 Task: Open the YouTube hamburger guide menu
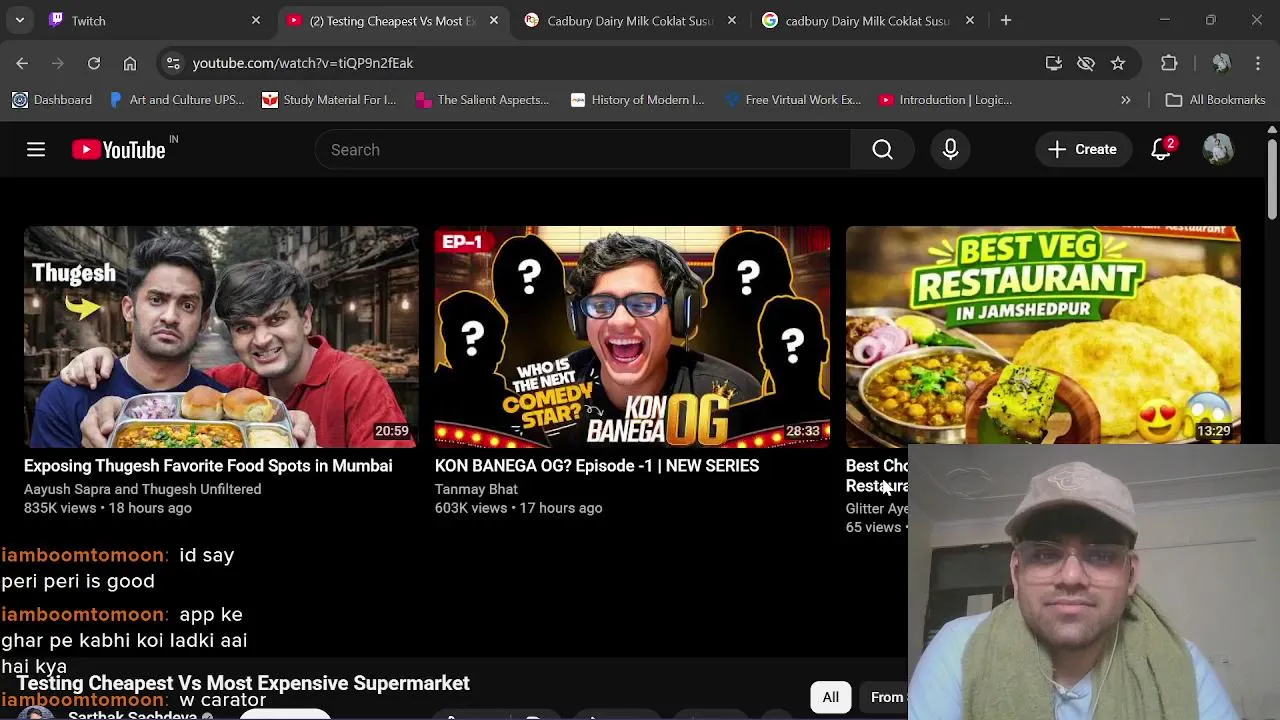pos(36,150)
